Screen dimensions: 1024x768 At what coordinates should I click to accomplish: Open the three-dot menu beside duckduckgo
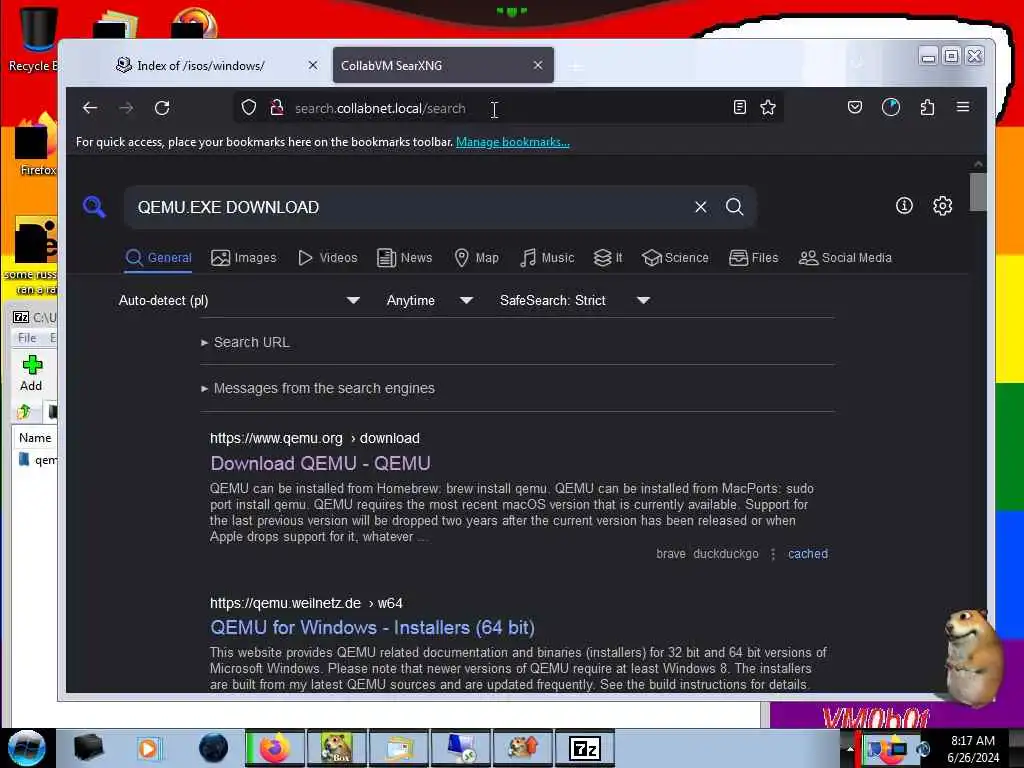point(773,554)
